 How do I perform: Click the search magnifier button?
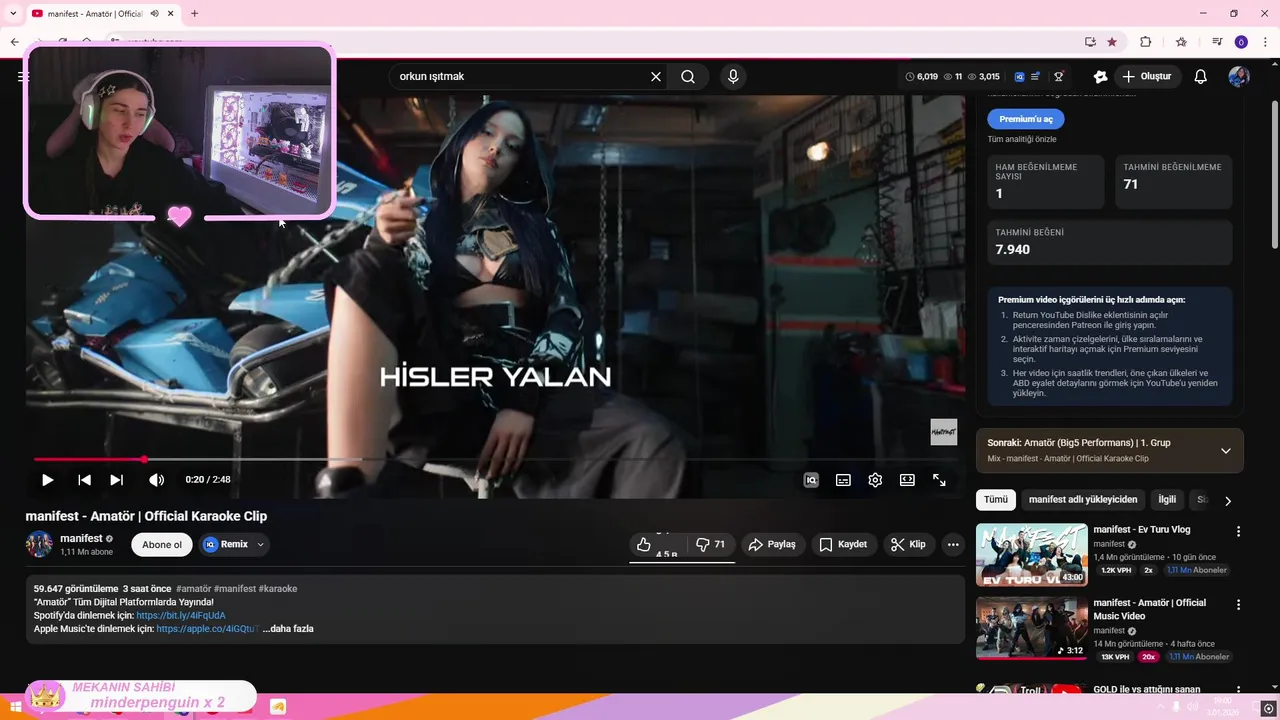tap(688, 76)
